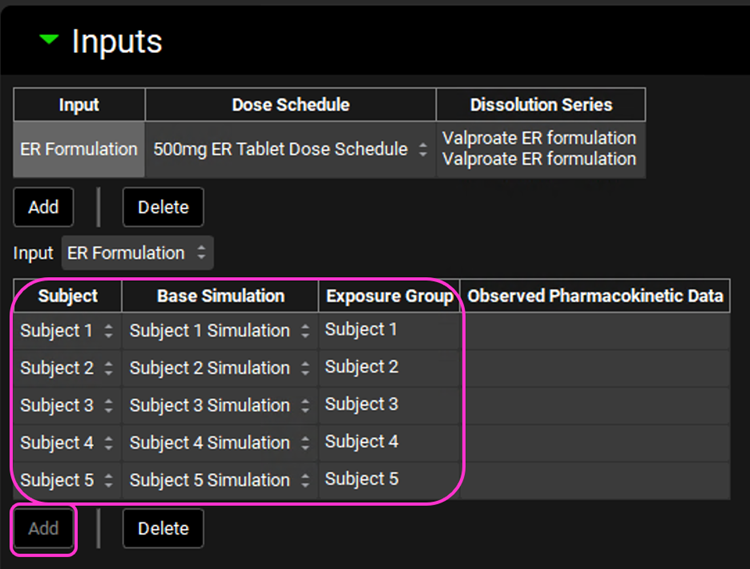Click Exposure Group cell for Subject 2
The image size is (750, 569).
click(x=389, y=368)
